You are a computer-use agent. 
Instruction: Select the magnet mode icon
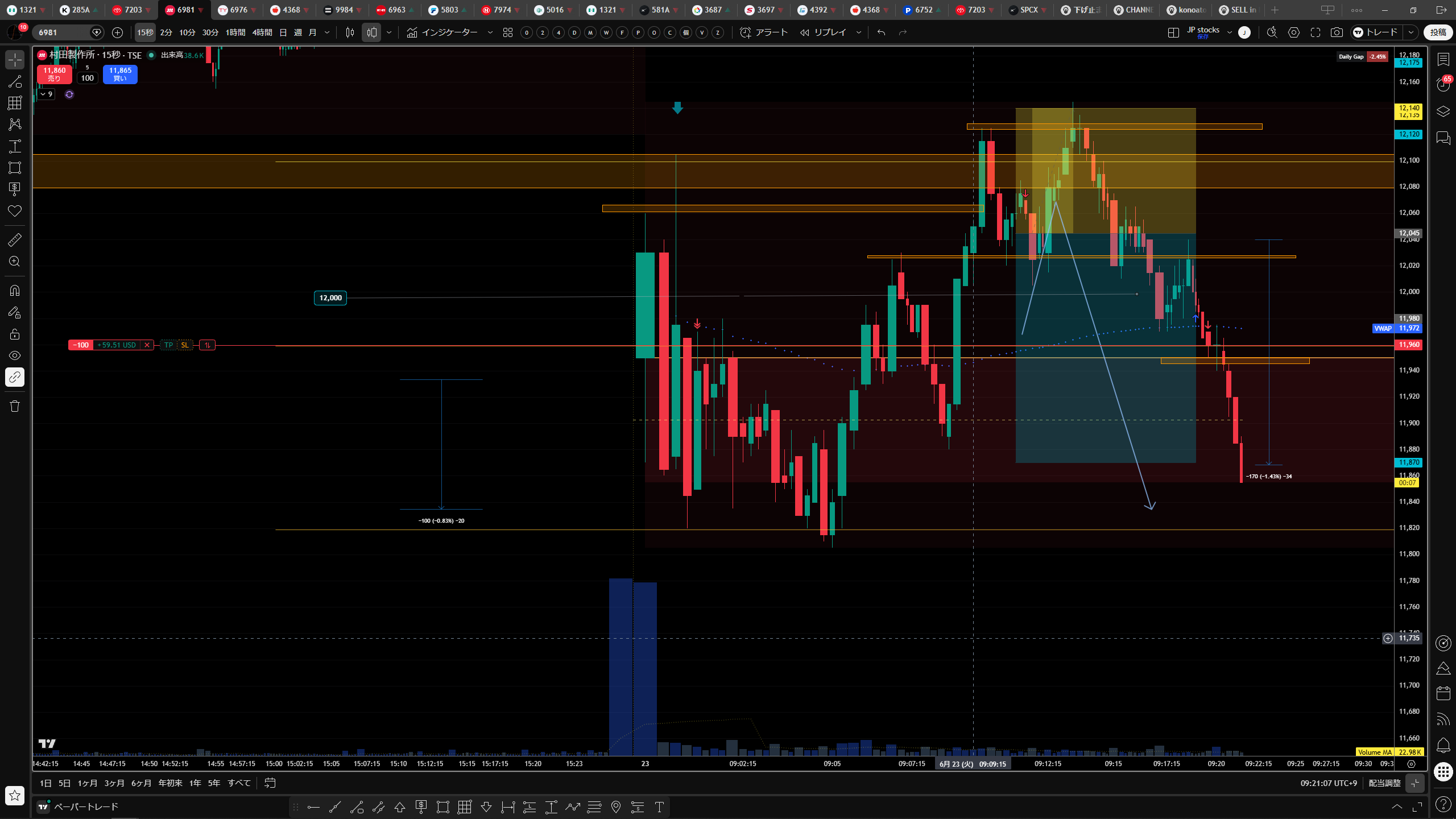click(15, 291)
